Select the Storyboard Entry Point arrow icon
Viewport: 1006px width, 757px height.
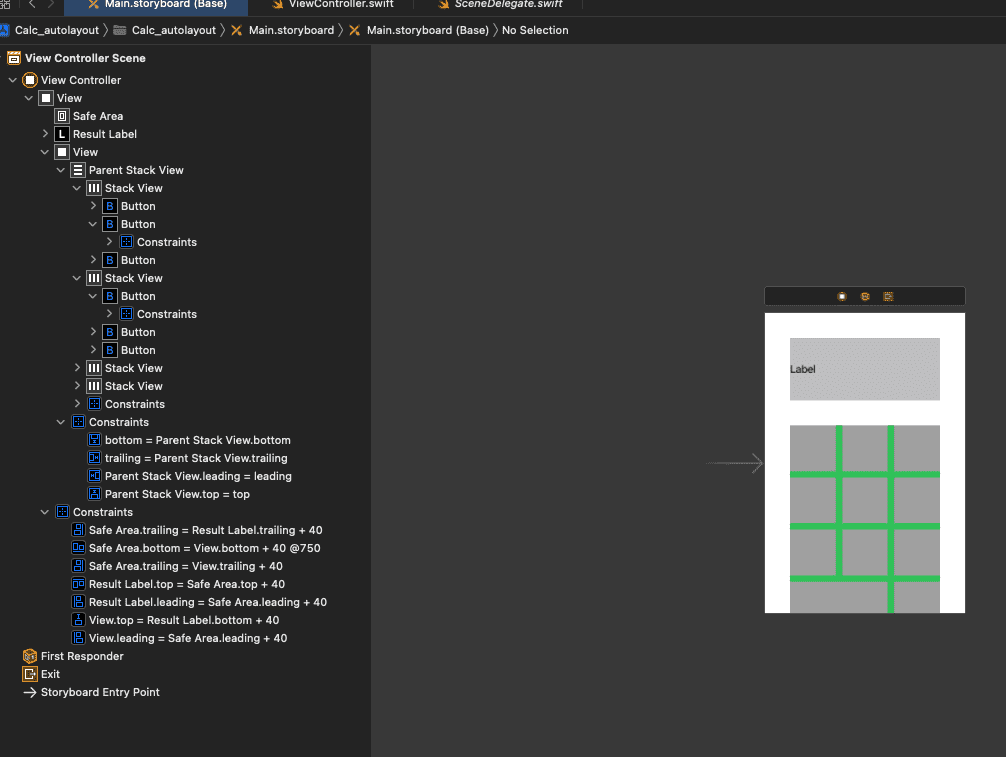[x=30, y=692]
